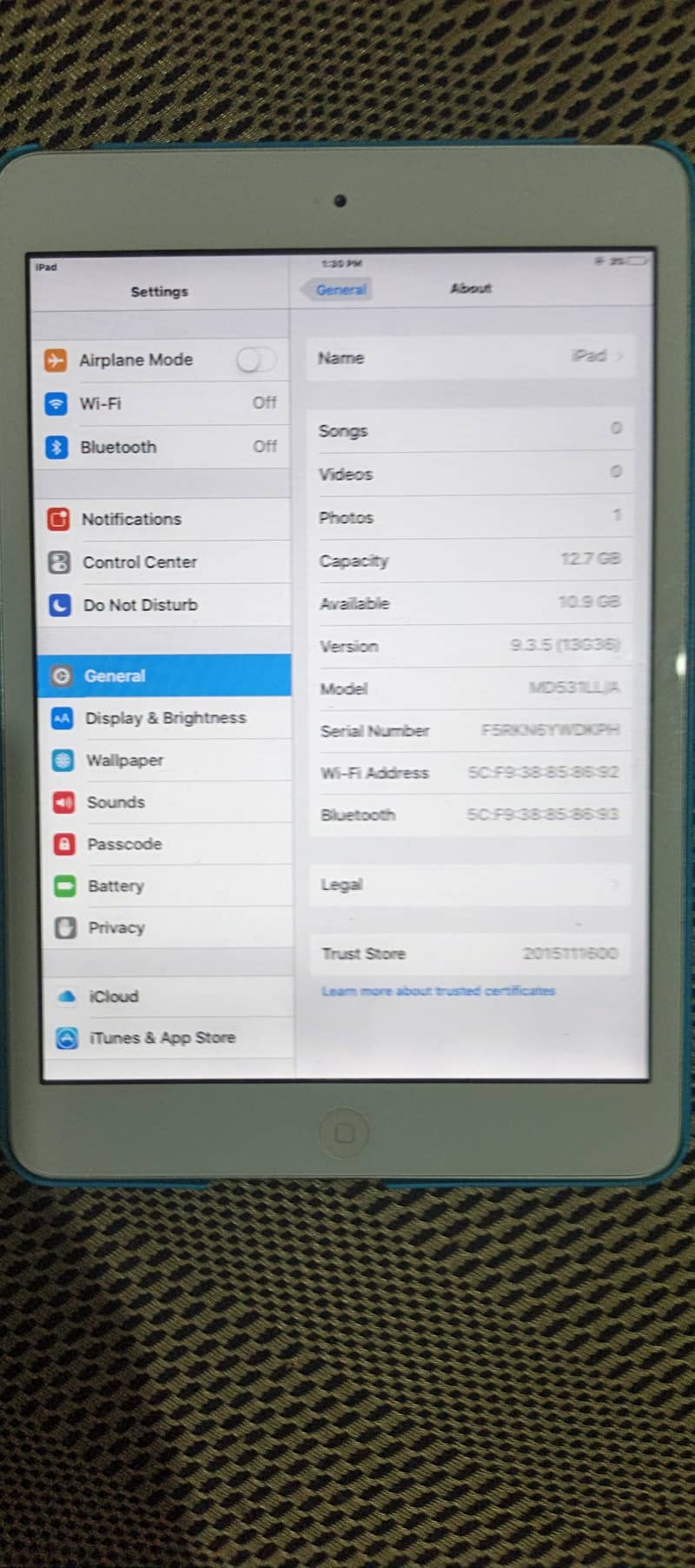This screenshot has width=695, height=1568.
Task: Tap the Display & Brightness icon
Action: (62, 718)
